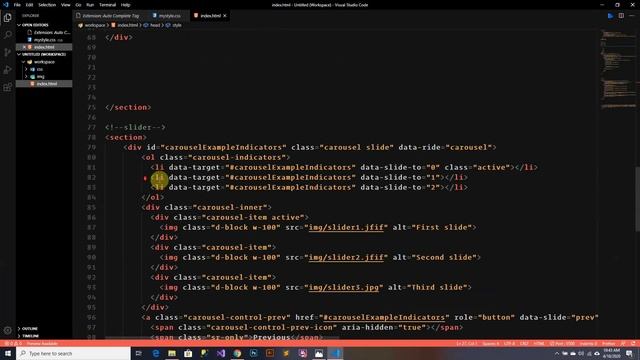Open the Help menu

tap(125, 5)
